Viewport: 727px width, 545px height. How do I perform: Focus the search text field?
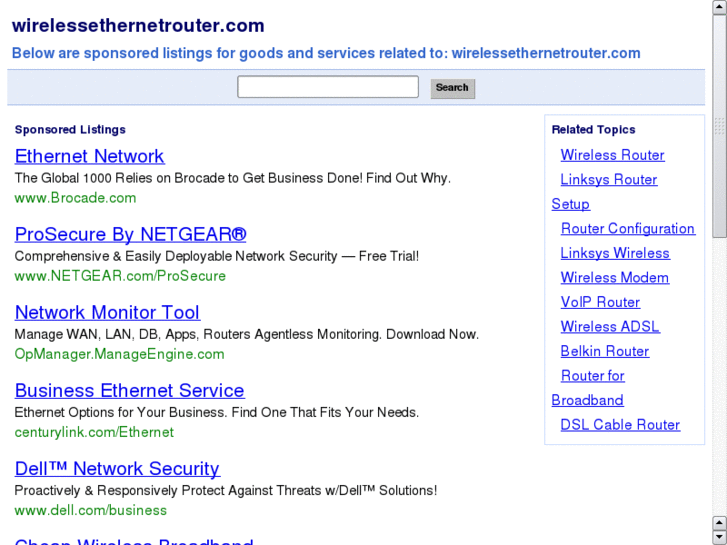[328, 87]
